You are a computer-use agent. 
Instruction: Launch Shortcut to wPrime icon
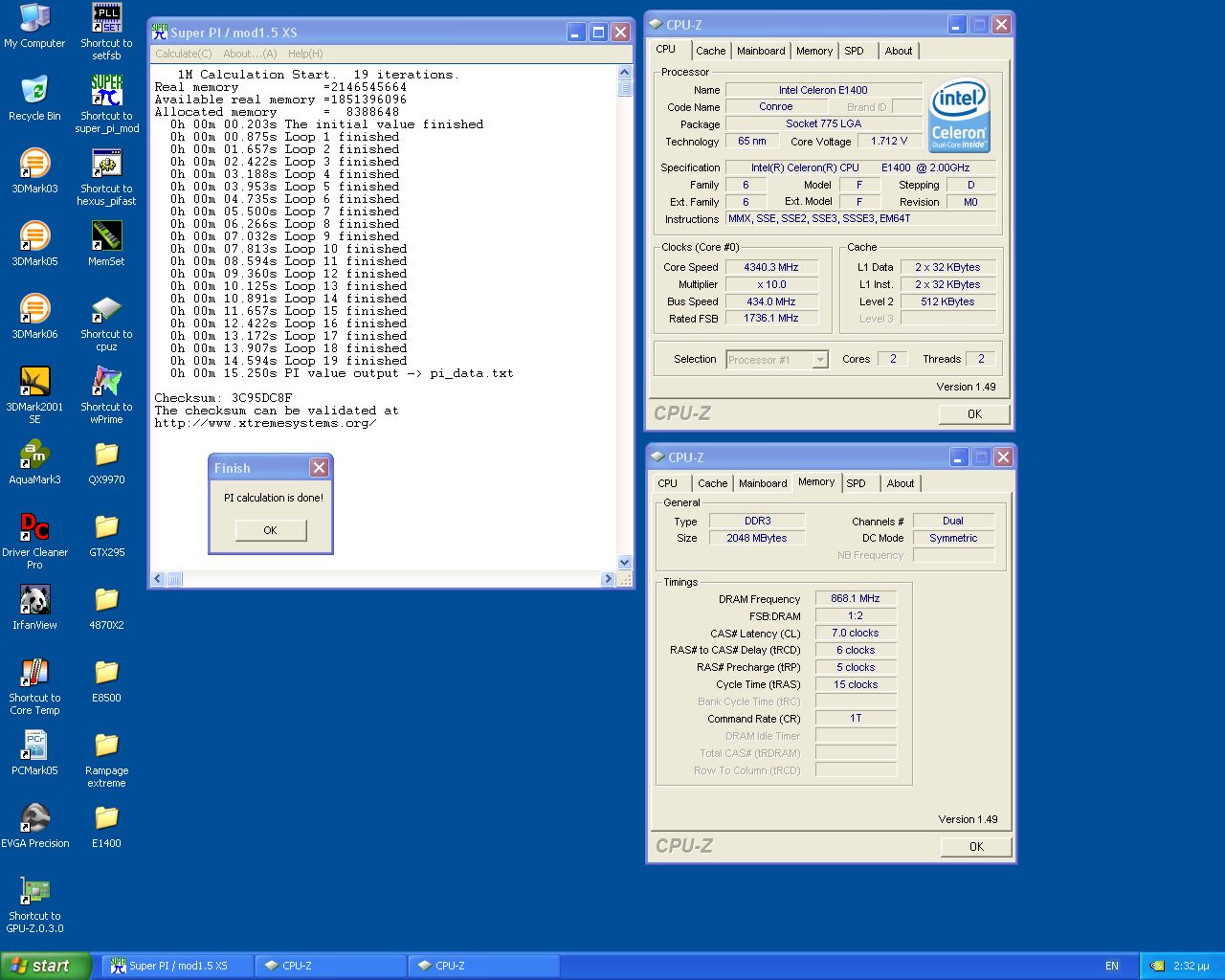click(x=106, y=394)
